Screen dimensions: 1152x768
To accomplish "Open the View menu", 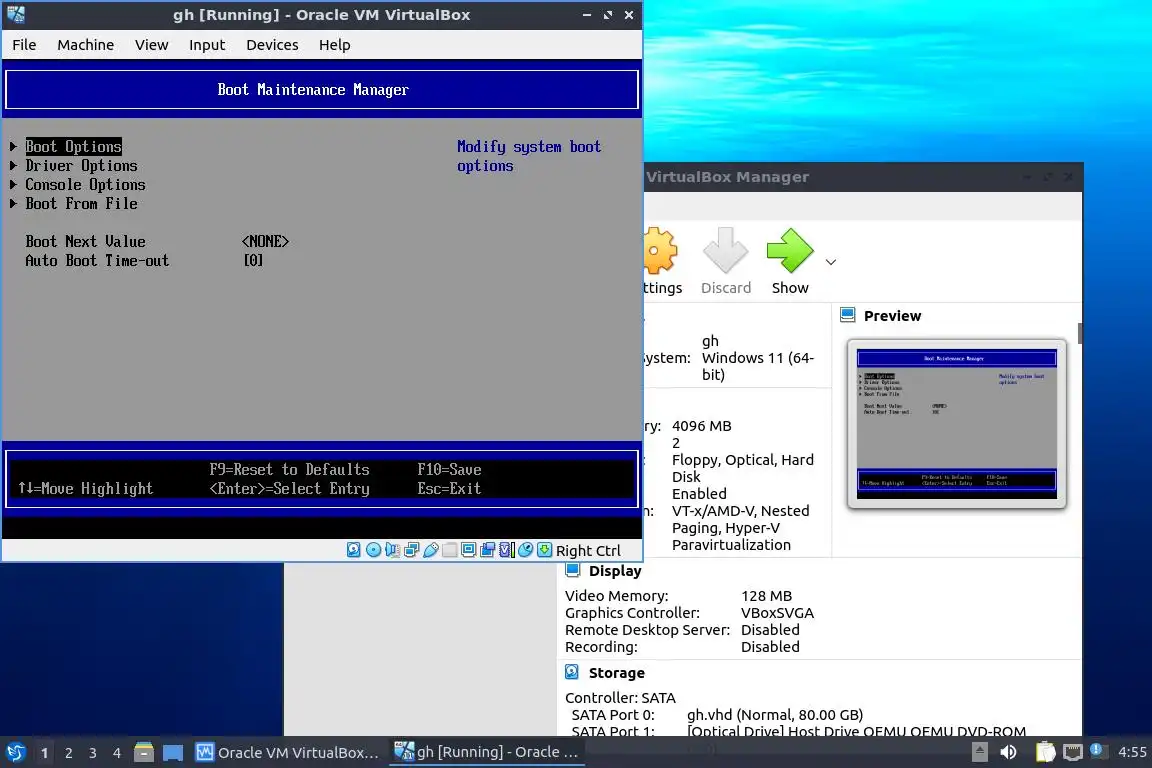I will (151, 45).
